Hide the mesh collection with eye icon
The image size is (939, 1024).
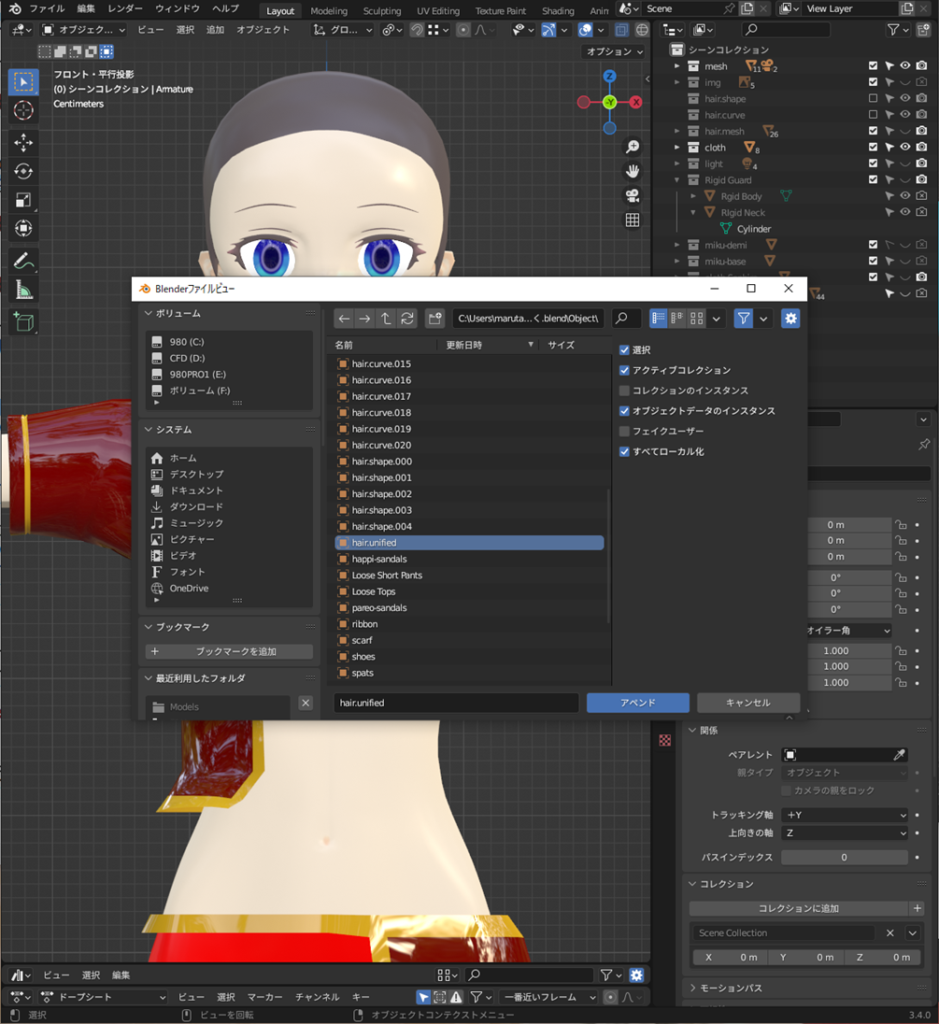coord(905,65)
